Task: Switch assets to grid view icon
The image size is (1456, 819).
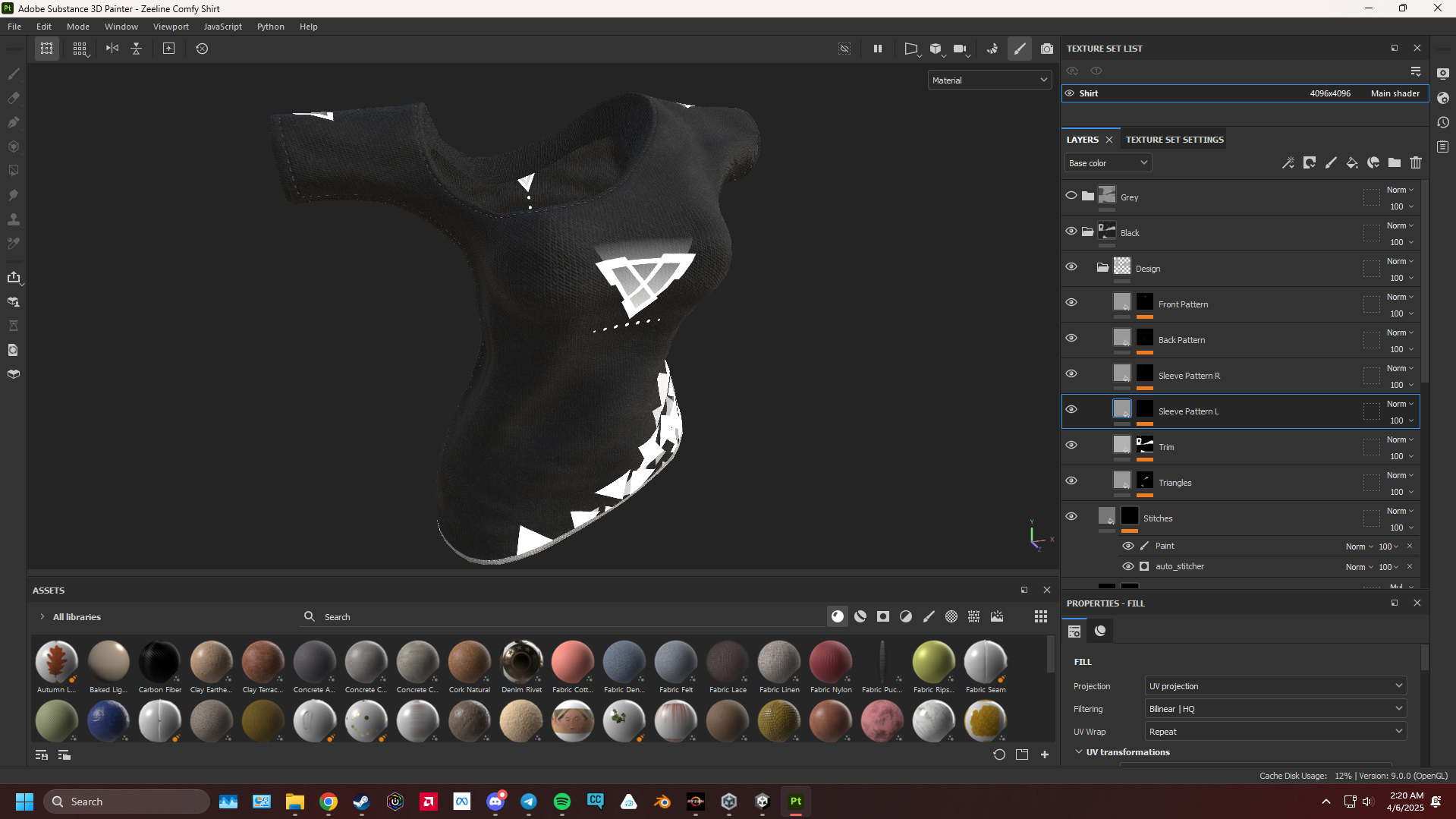Action: pos(1041,616)
